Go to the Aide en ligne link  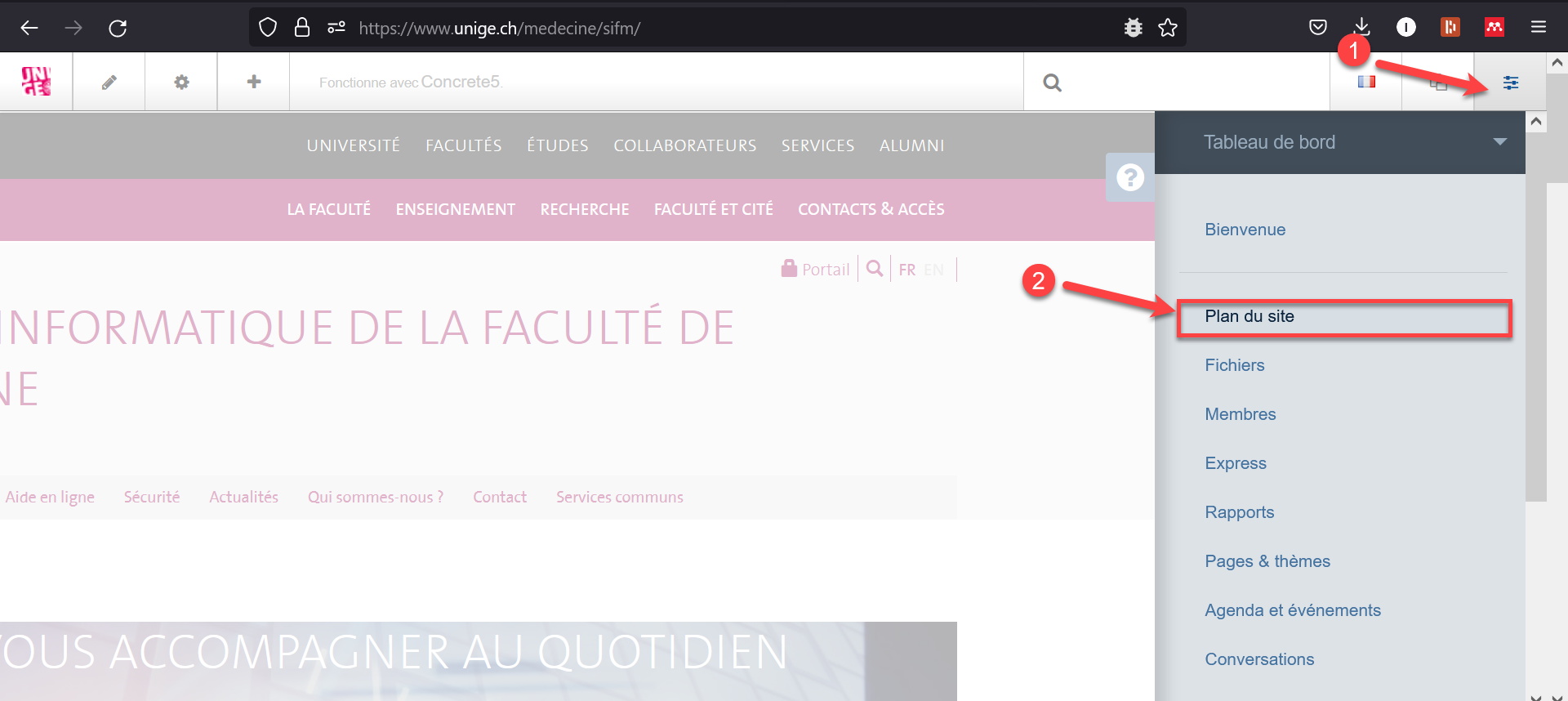[50, 497]
